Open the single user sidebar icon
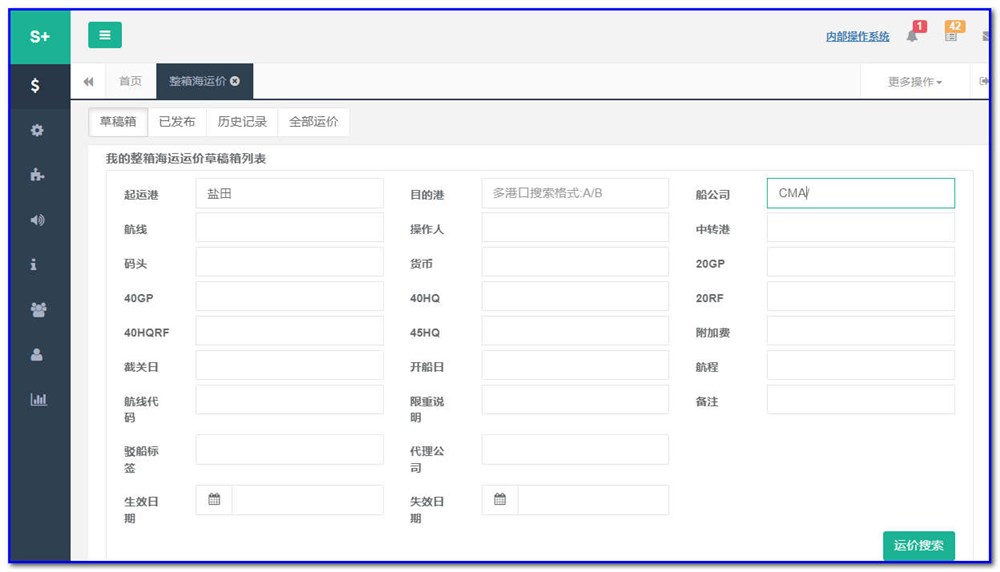Image resolution: width=1000 pixels, height=572 pixels. [x=37, y=355]
